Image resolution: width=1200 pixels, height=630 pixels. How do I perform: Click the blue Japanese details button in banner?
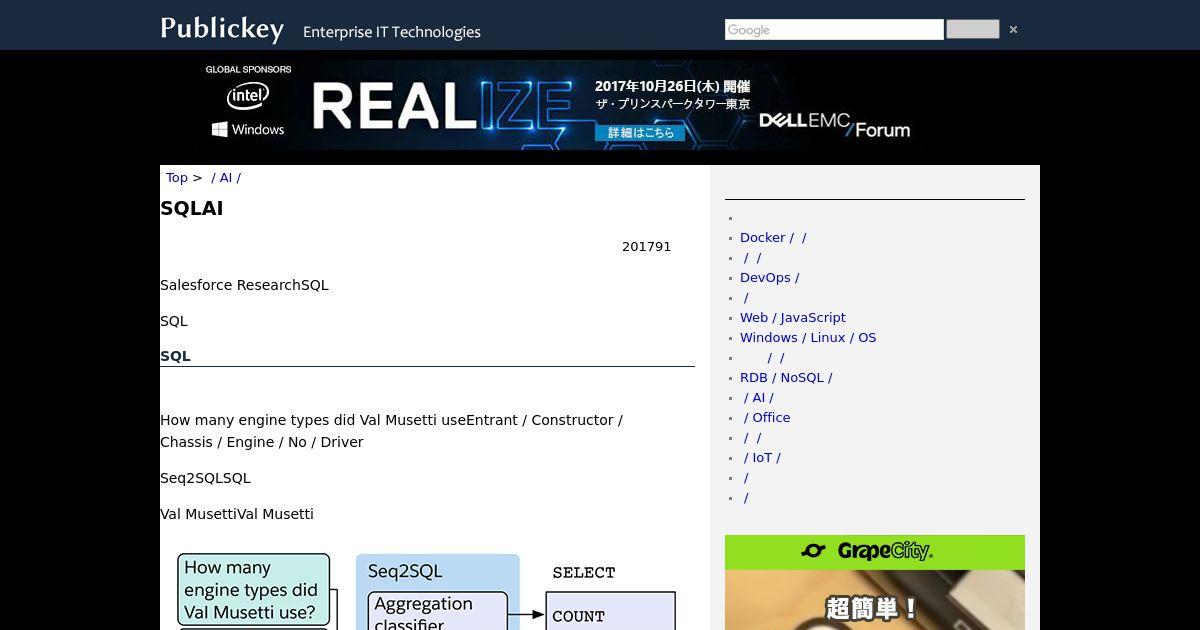641,132
